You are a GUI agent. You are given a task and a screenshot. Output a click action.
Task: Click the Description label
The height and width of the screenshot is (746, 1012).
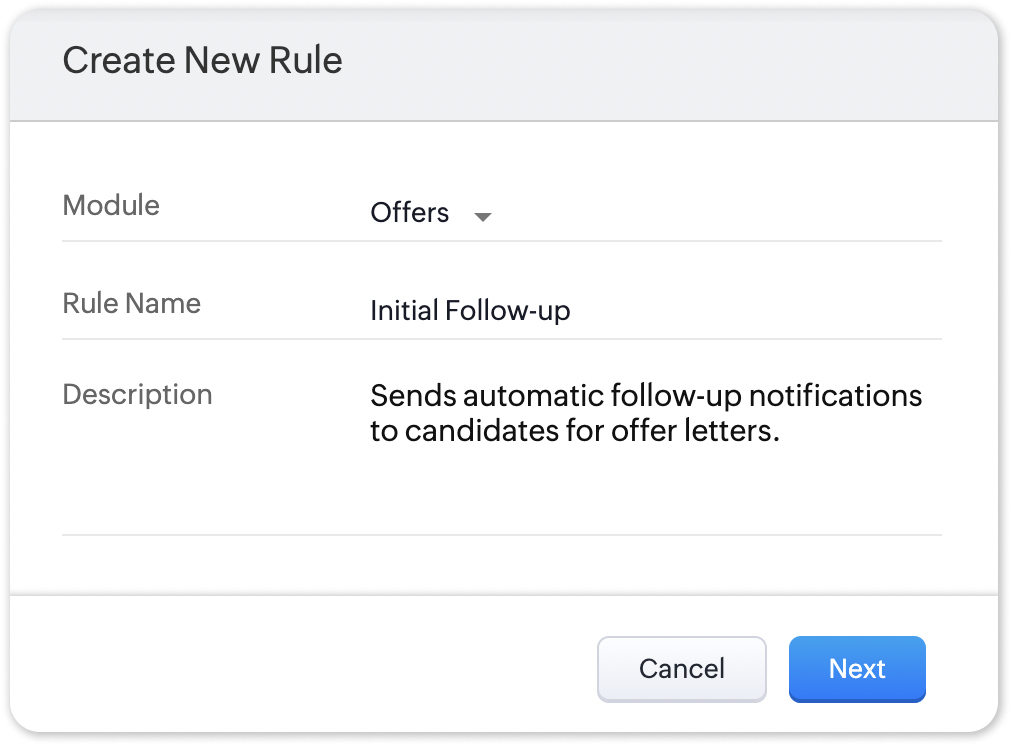point(137,394)
